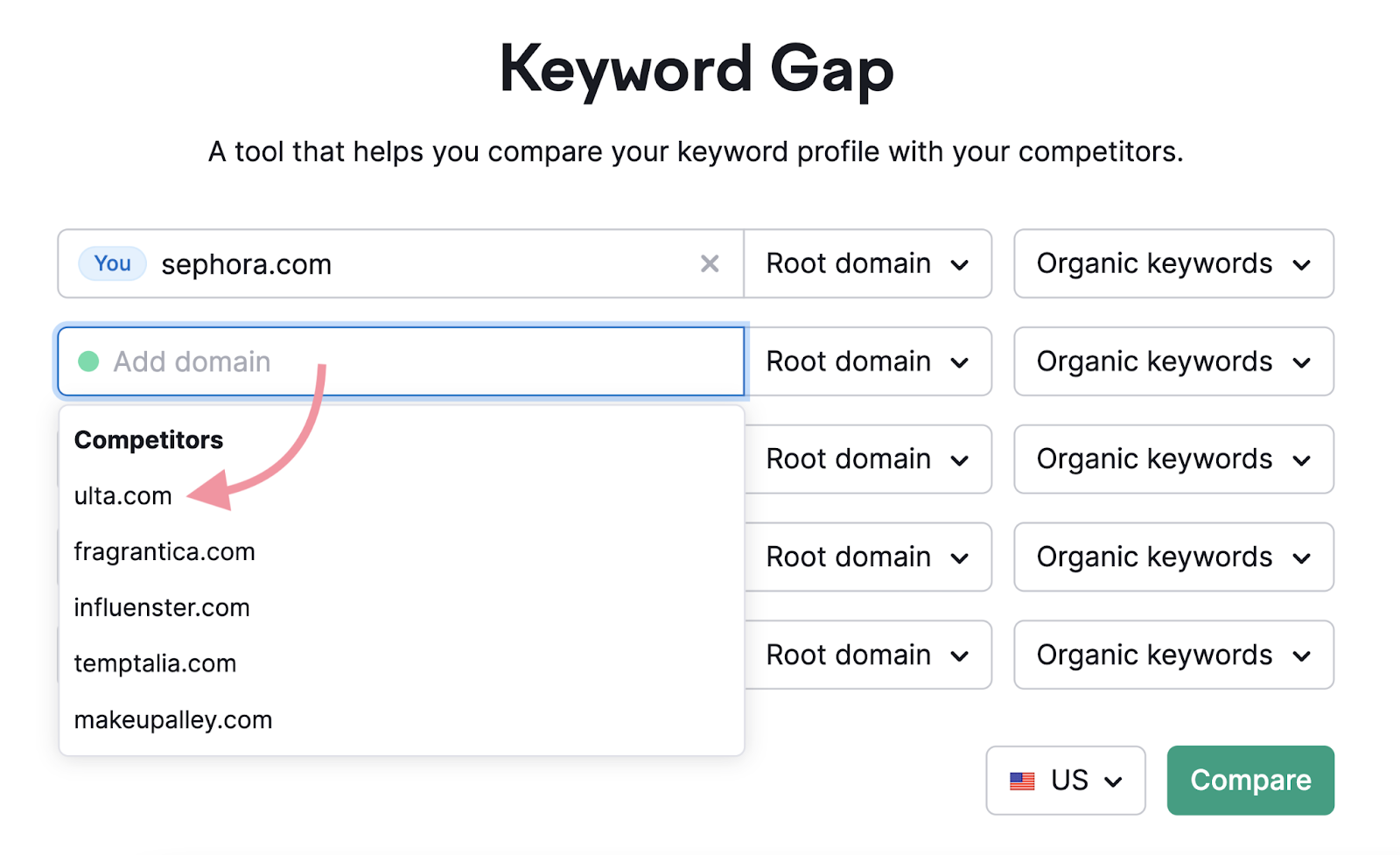1400x855 pixels.
Task: Click the green dot beside Add domain
Action: (x=88, y=361)
